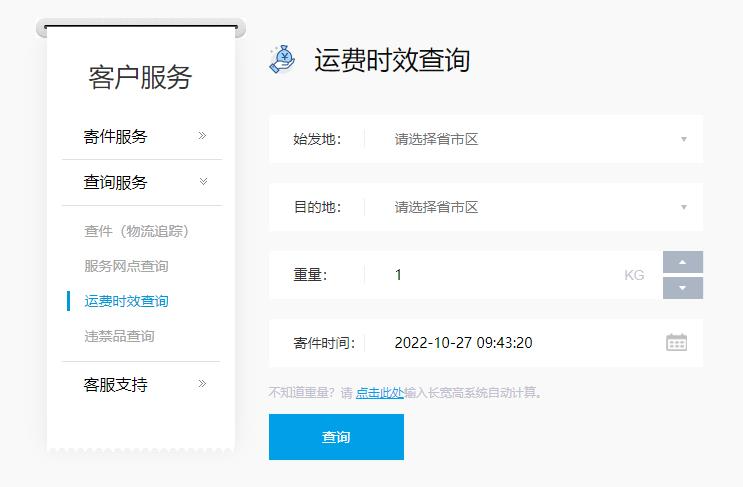Click the 运费时效查询 page title
Viewport: 743px width, 487px height.
pyautogui.click(x=392, y=60)
